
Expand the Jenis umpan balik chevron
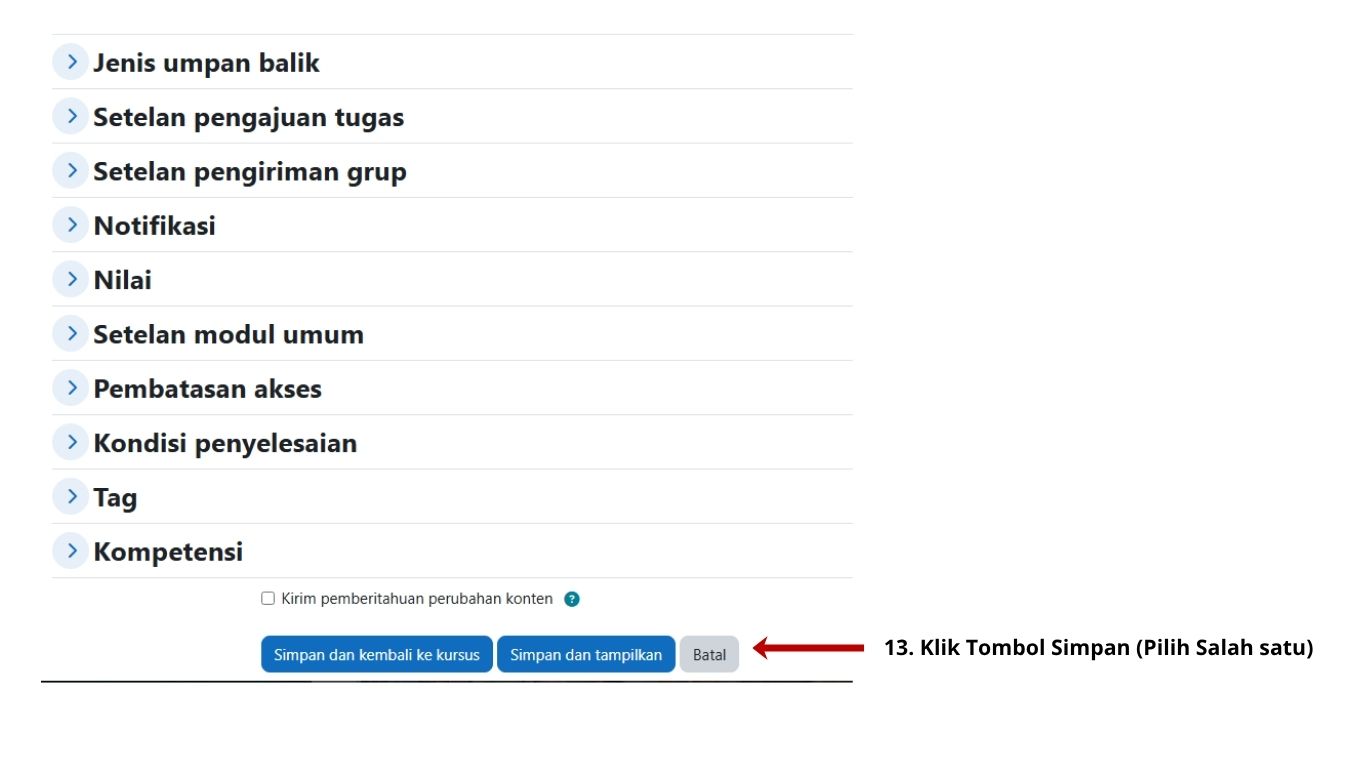pyautogui.click(x=70, y=62)
